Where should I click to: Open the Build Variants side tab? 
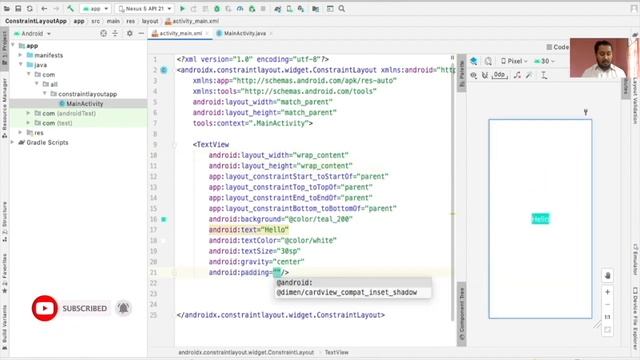point(4,328)
